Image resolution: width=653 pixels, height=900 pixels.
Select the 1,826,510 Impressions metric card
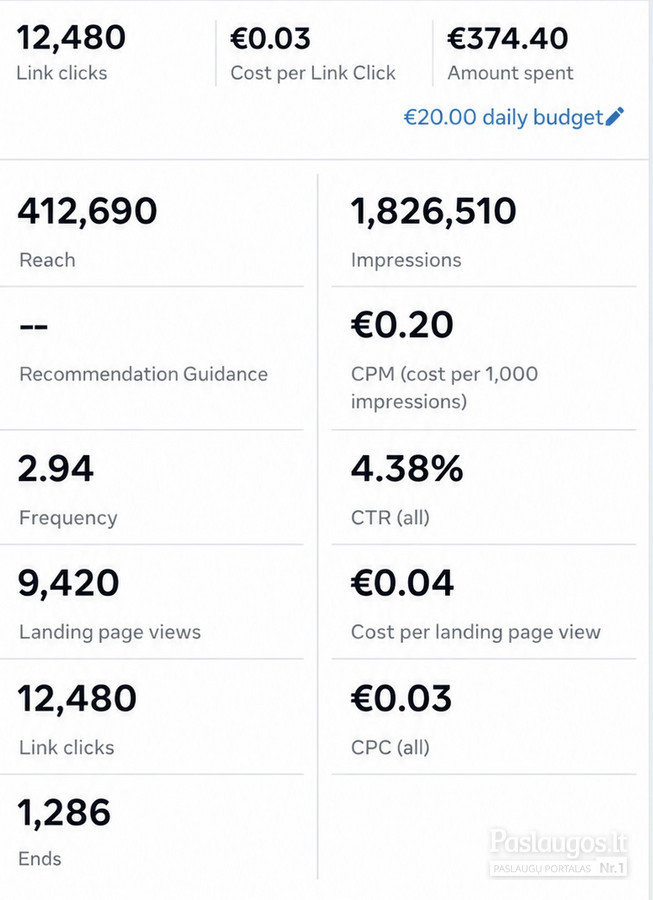[x=484, y=231]
